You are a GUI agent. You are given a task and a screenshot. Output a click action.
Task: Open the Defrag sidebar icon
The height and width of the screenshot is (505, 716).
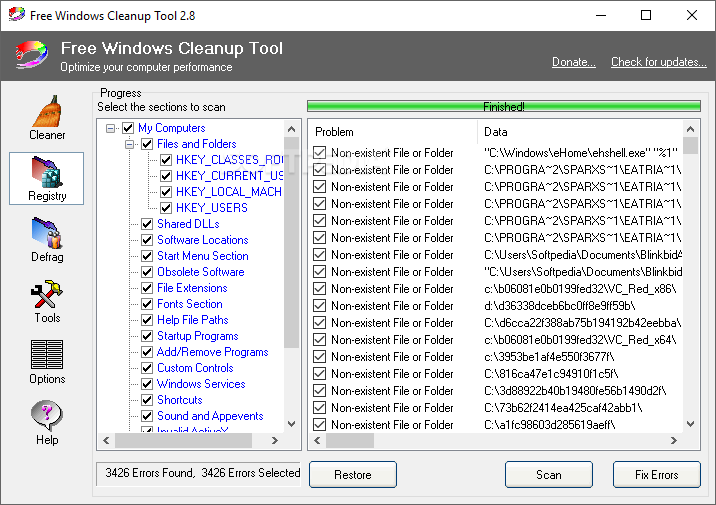pyautogui.click(x=47, y=240)
